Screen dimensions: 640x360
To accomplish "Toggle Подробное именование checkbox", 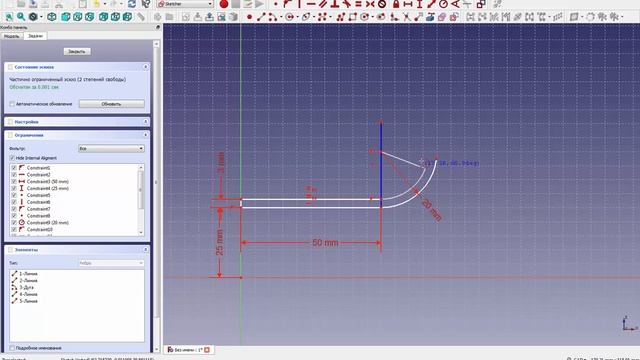I will [12, 348].
